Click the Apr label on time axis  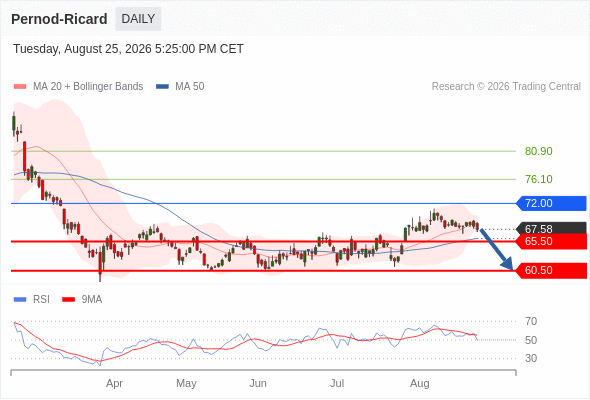tap(114, 383)
